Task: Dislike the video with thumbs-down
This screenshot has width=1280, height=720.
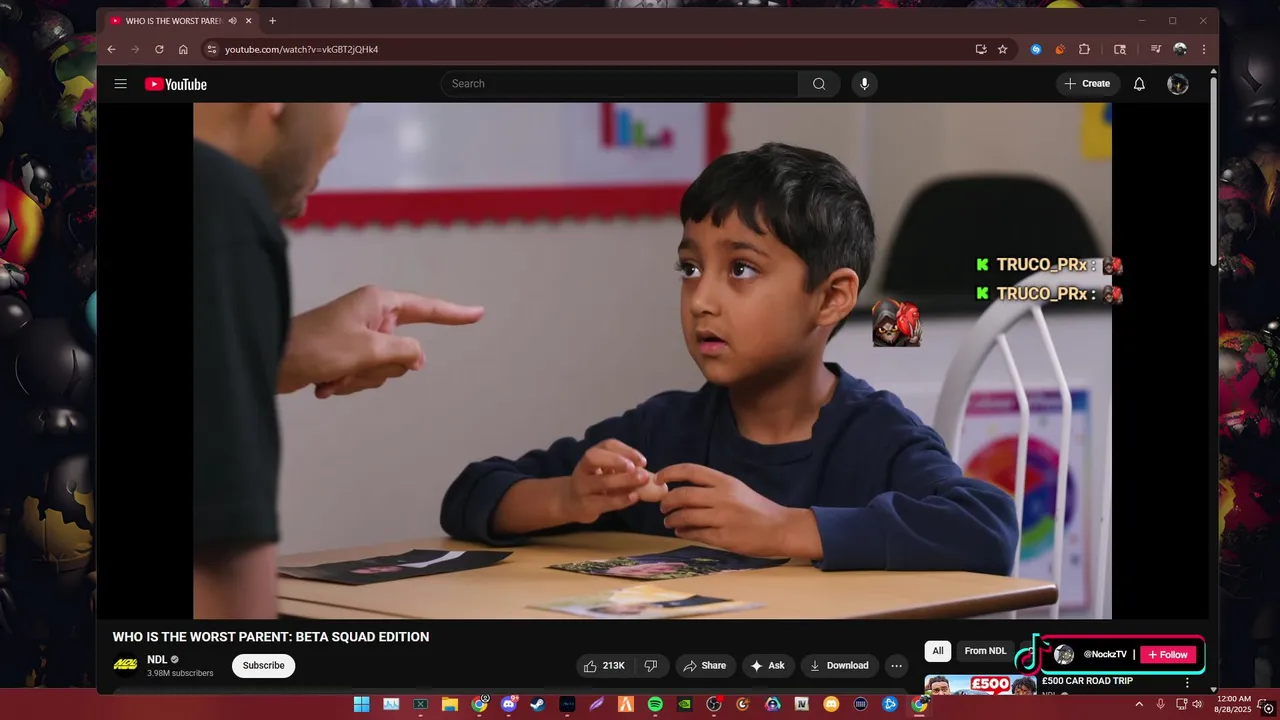Action: 651,665
